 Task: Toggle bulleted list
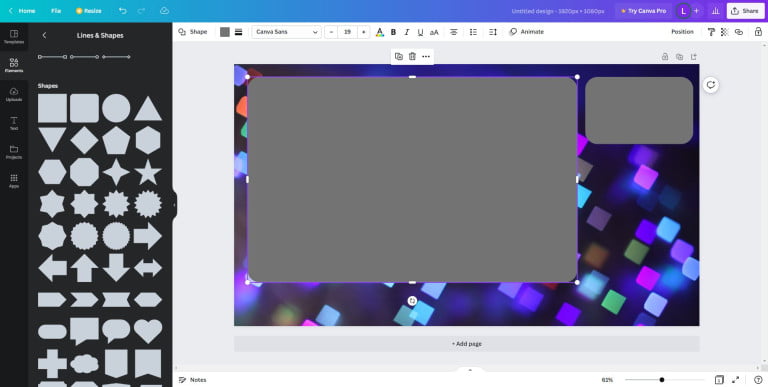pos(473,32)
